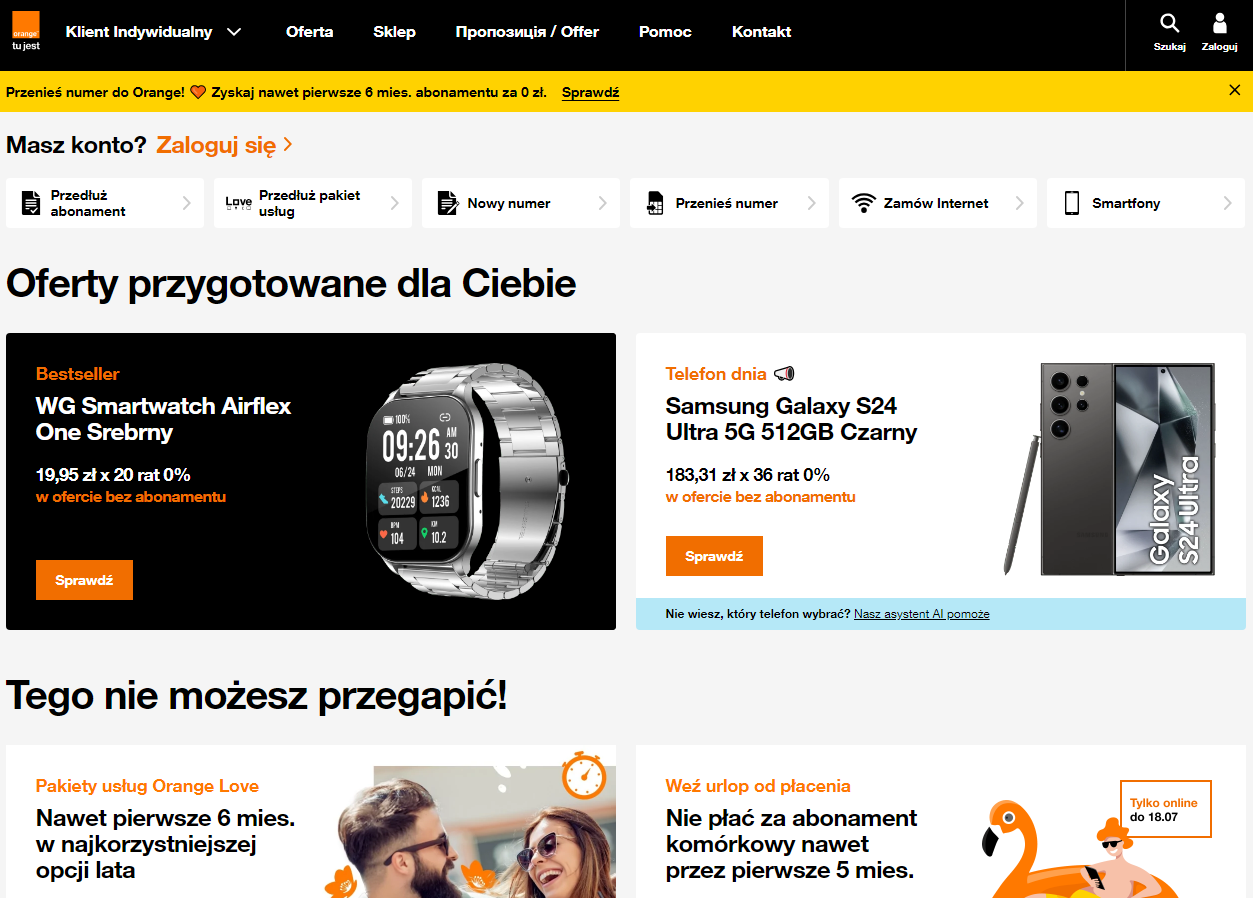Open the Pomoc menu item
Screen dimensions: 1253x898
pos(665,32)
